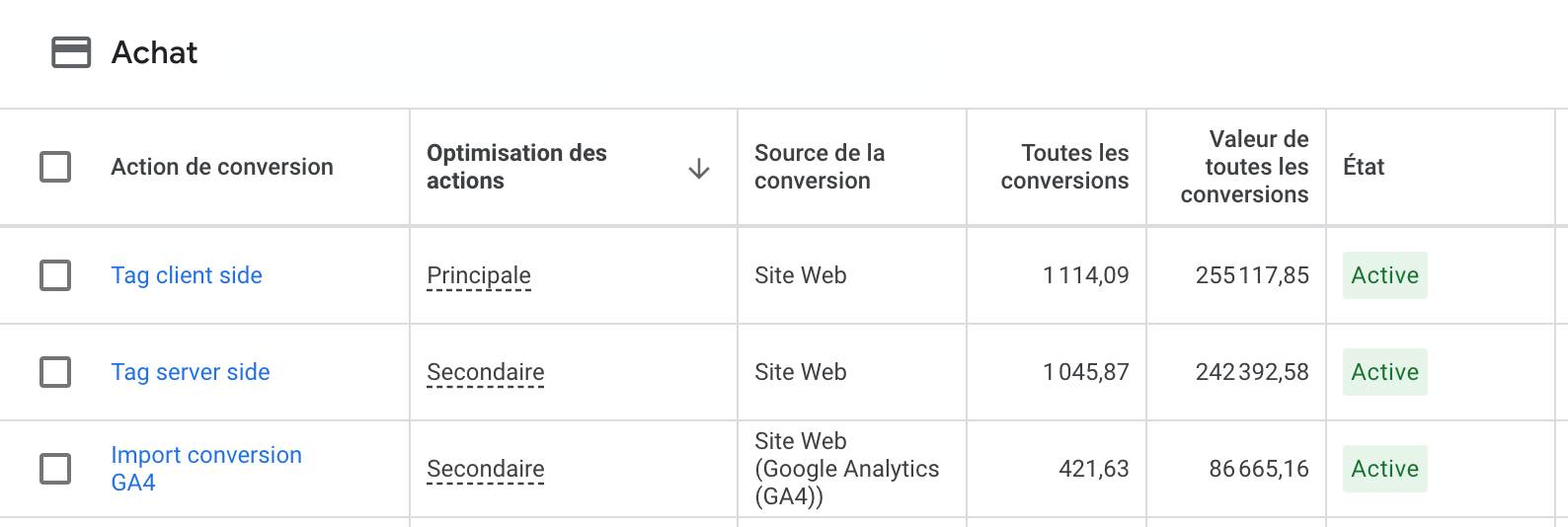The width and height of the screenshot is (1568, 527).
Task: Toggle the select-all header checkbox
Action: [55, 167]
